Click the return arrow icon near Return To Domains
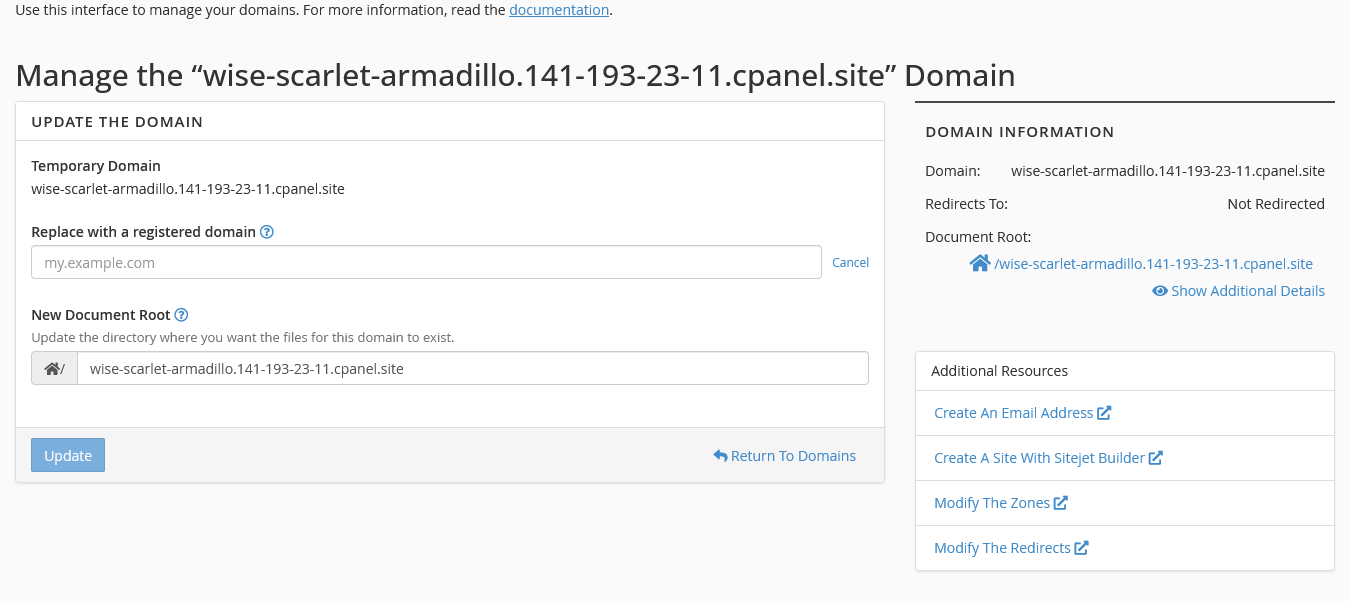1350x601 pixels. click(x=719, y=455)
